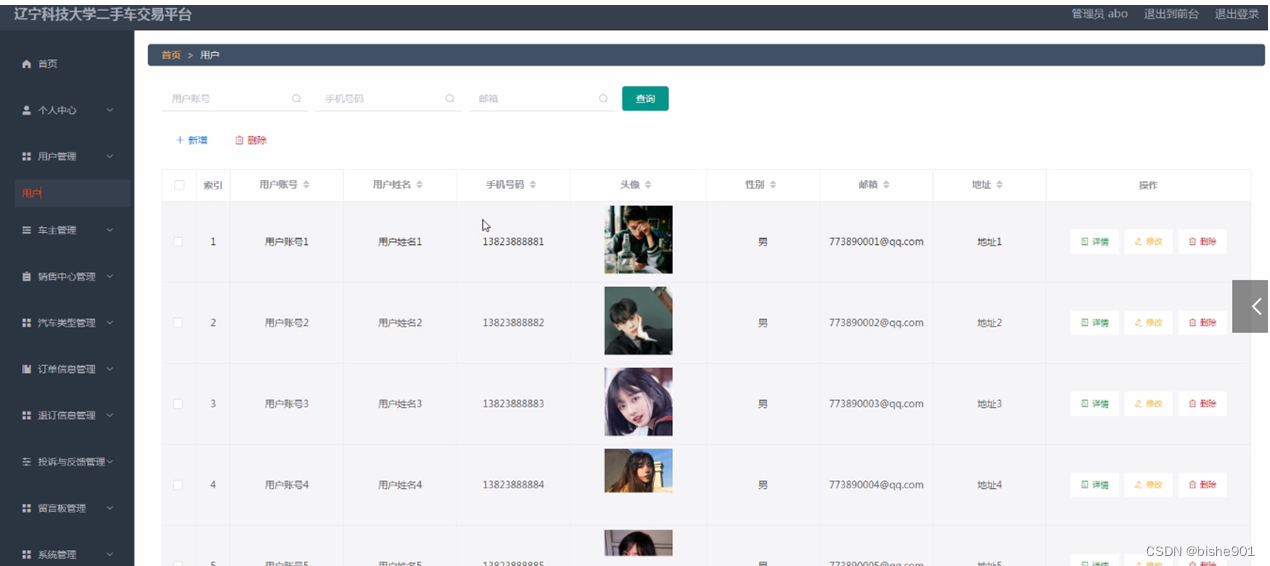The height and width of the screenshot is (566, 1270).
Task: Tick the select-all checkbox in table header
Action: point(179,185)
